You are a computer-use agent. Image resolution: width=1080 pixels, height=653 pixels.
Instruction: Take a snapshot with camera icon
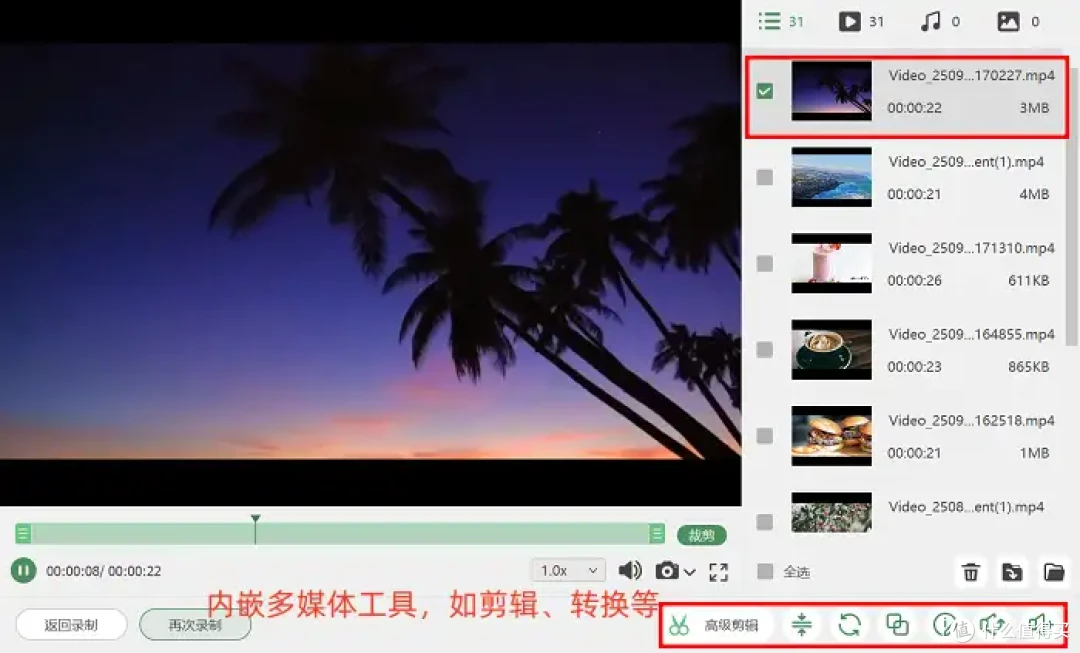666,571
